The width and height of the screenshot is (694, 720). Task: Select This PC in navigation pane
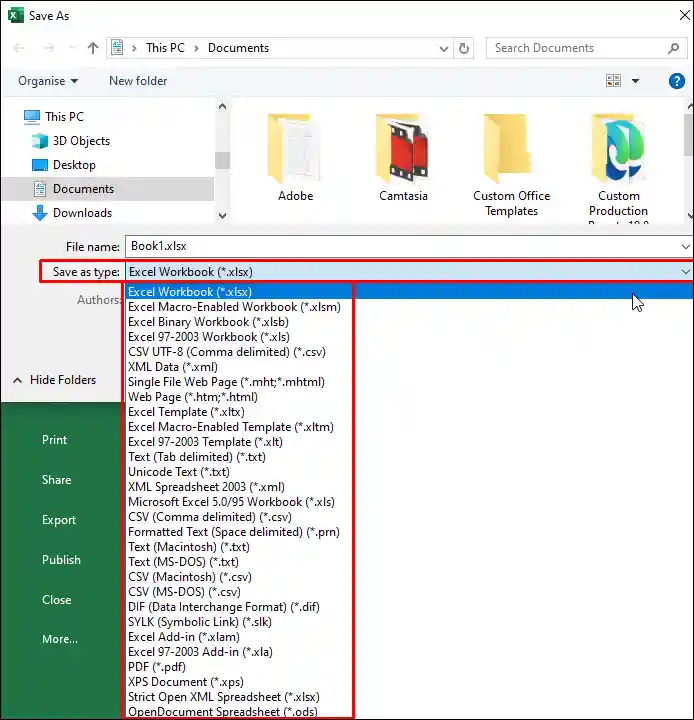(x=64, y=117)
